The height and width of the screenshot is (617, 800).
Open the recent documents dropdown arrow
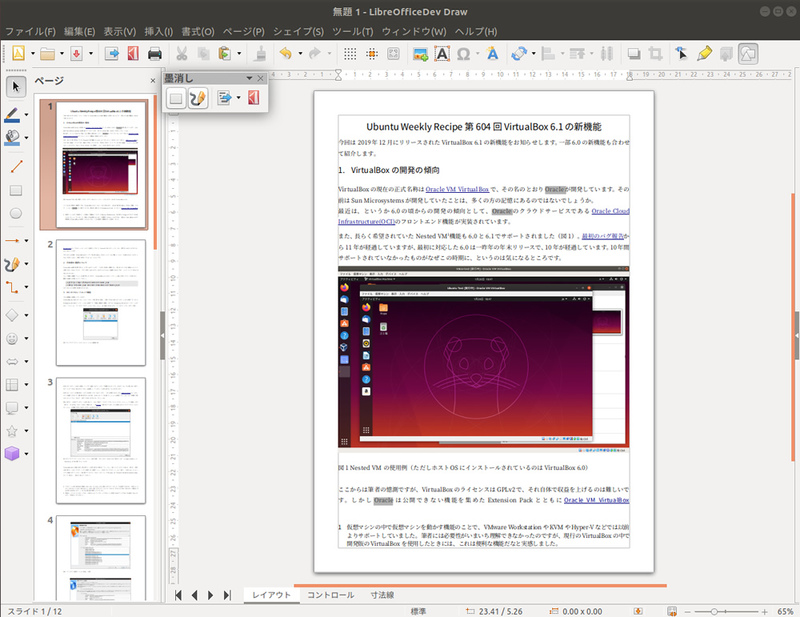click(62, 53)
